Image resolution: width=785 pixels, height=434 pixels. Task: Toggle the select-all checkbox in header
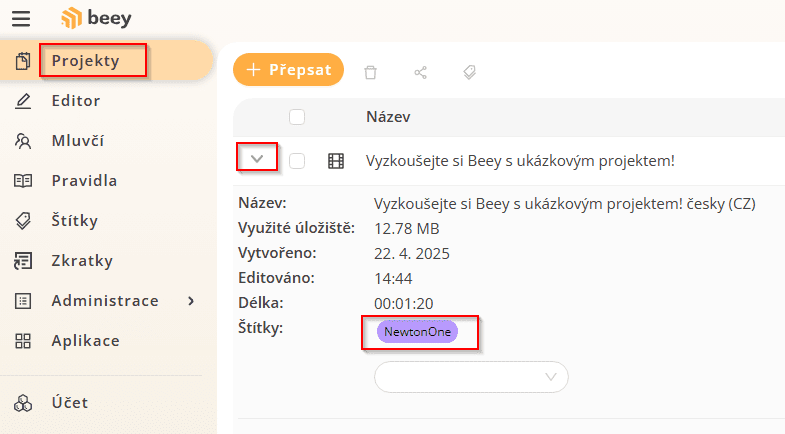[x=297, y=117]
